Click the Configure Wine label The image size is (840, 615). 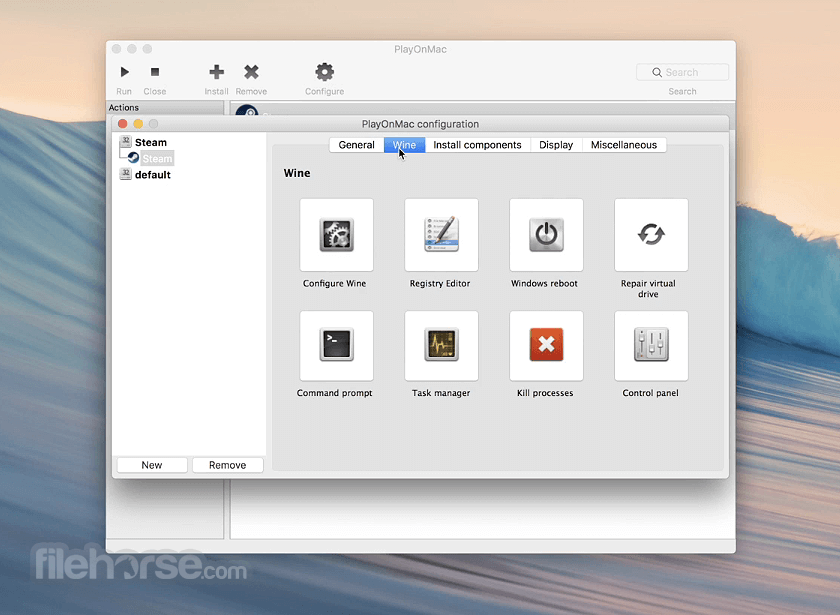[x=334, y=283]
